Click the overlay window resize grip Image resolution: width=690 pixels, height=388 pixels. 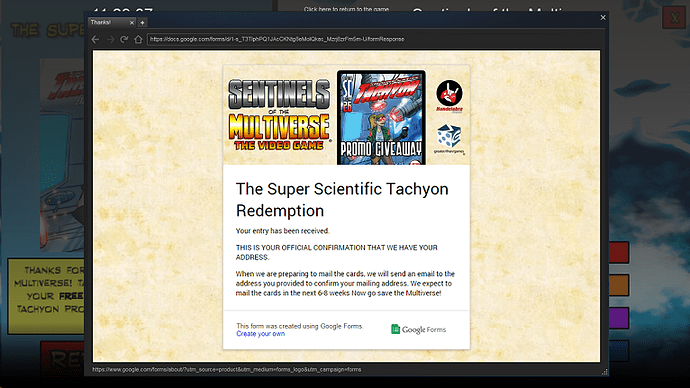(605, 372)
